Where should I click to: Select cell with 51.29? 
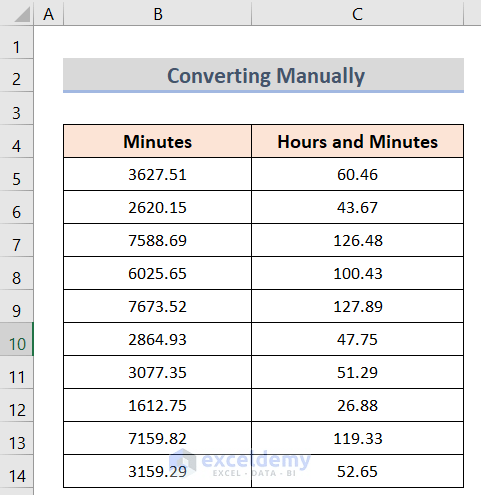click(357, 372)
